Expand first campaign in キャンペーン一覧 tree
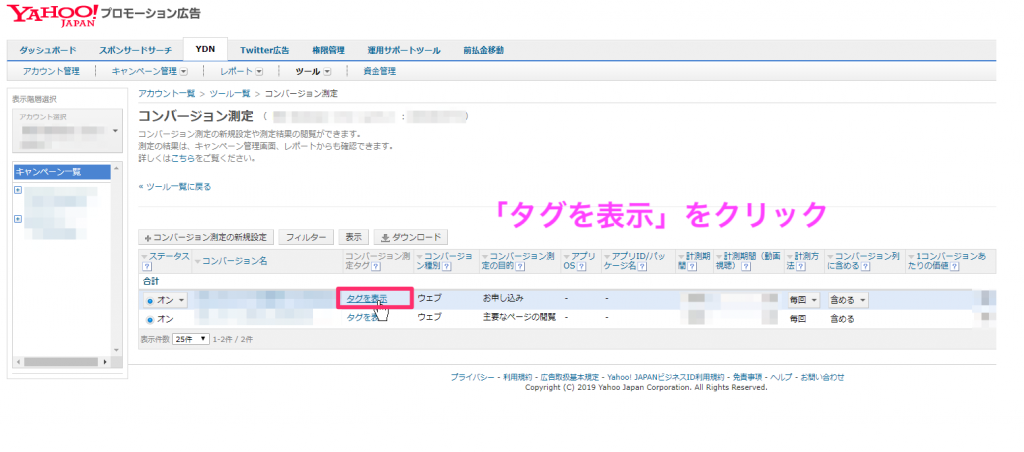 18,190
